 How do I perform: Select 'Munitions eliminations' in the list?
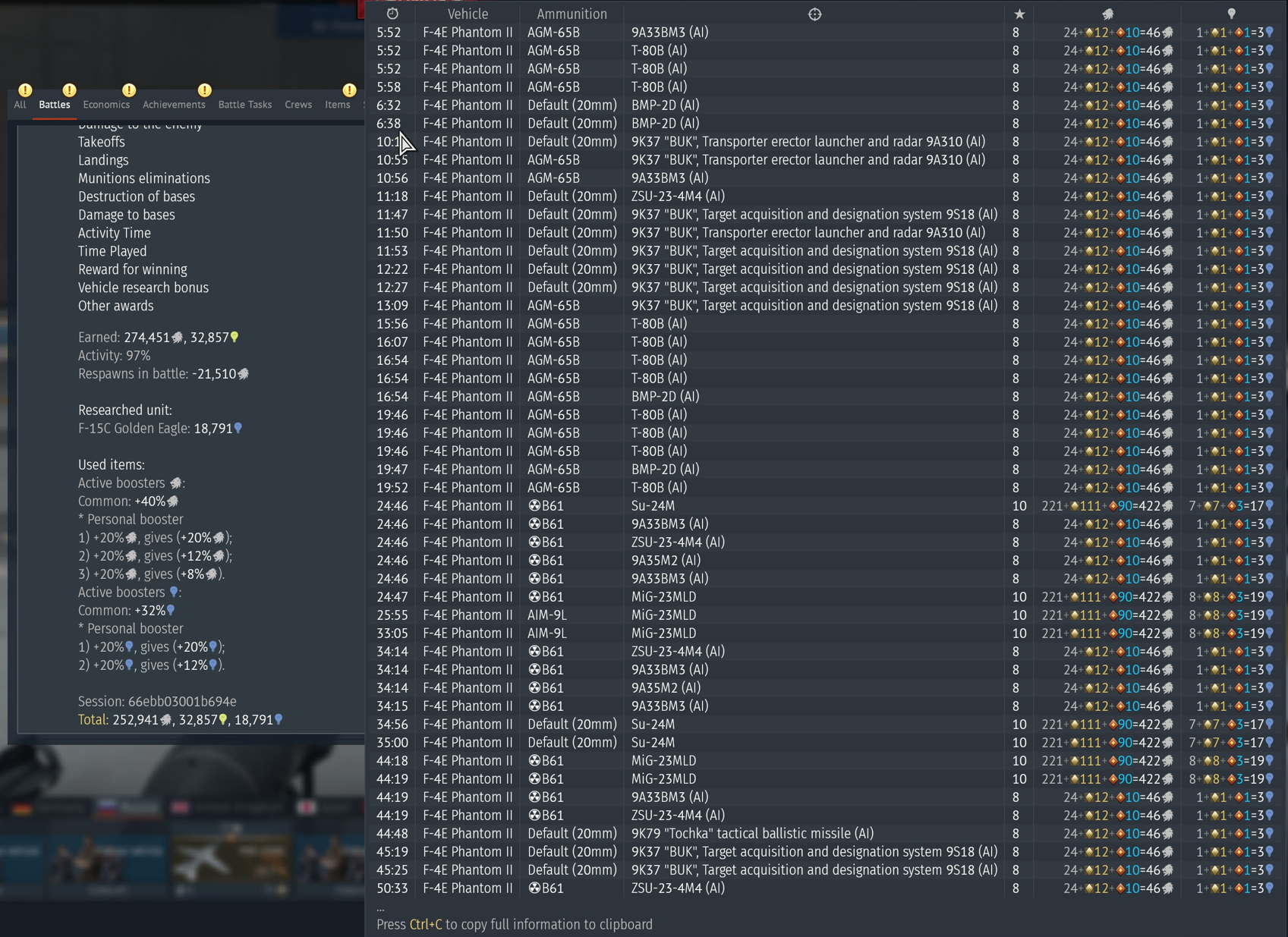tap(144, 178)
